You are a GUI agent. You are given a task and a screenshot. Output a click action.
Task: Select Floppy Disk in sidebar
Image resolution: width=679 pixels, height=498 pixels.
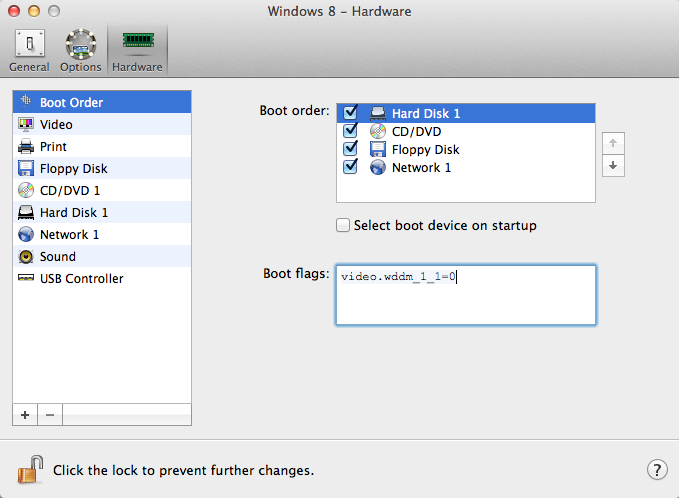(x=102, y=168)
